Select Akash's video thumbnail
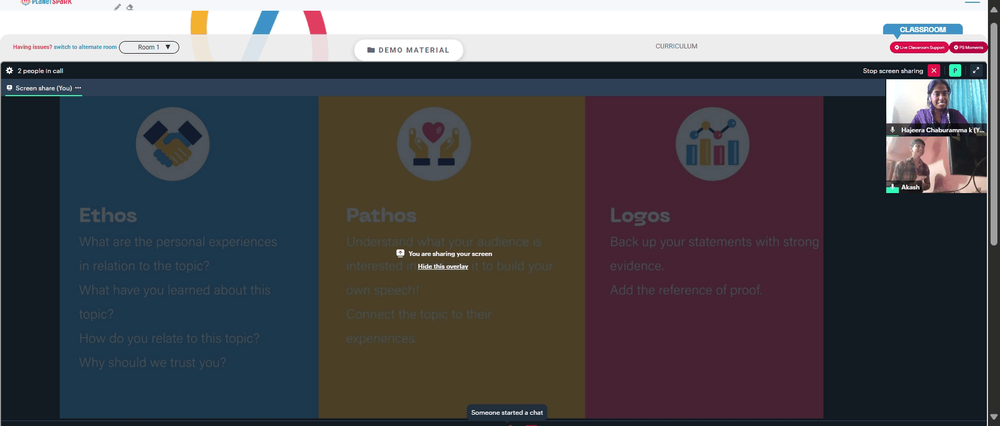The width and height of the screenshot is (1000, 426). click(x=936, y=165)
